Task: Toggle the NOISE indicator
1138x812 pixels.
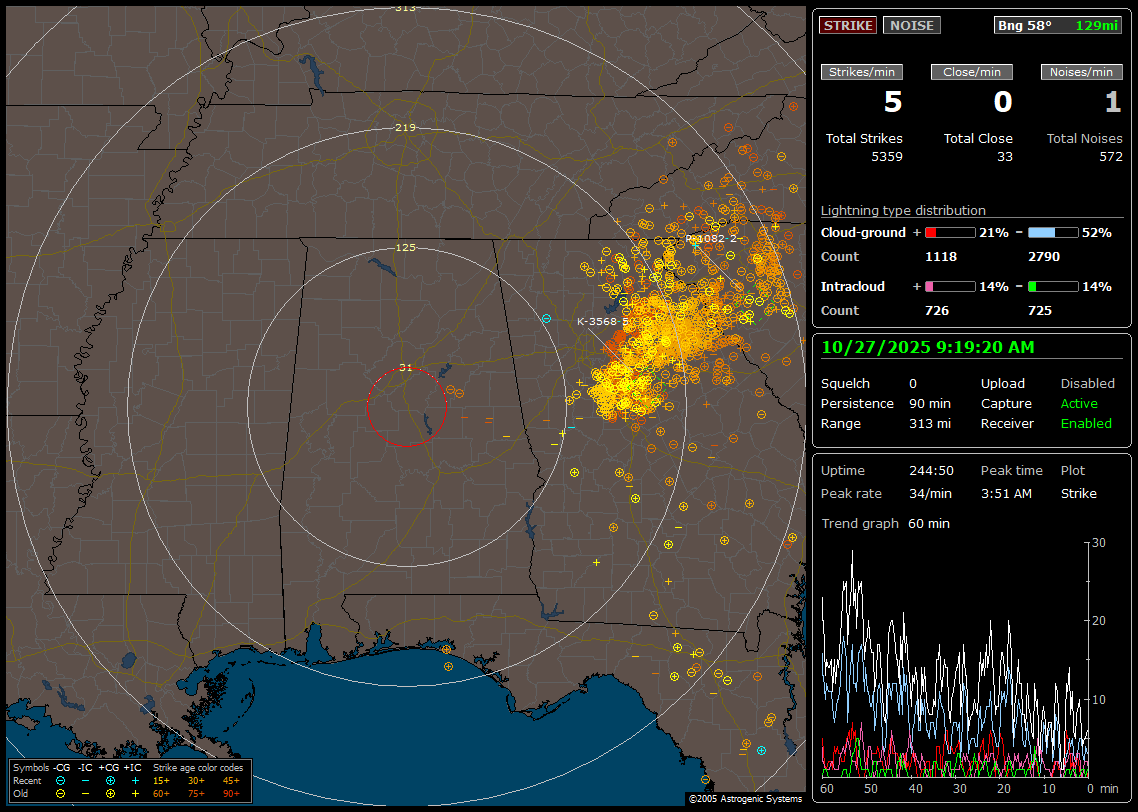Action: (x=911, y=26)
